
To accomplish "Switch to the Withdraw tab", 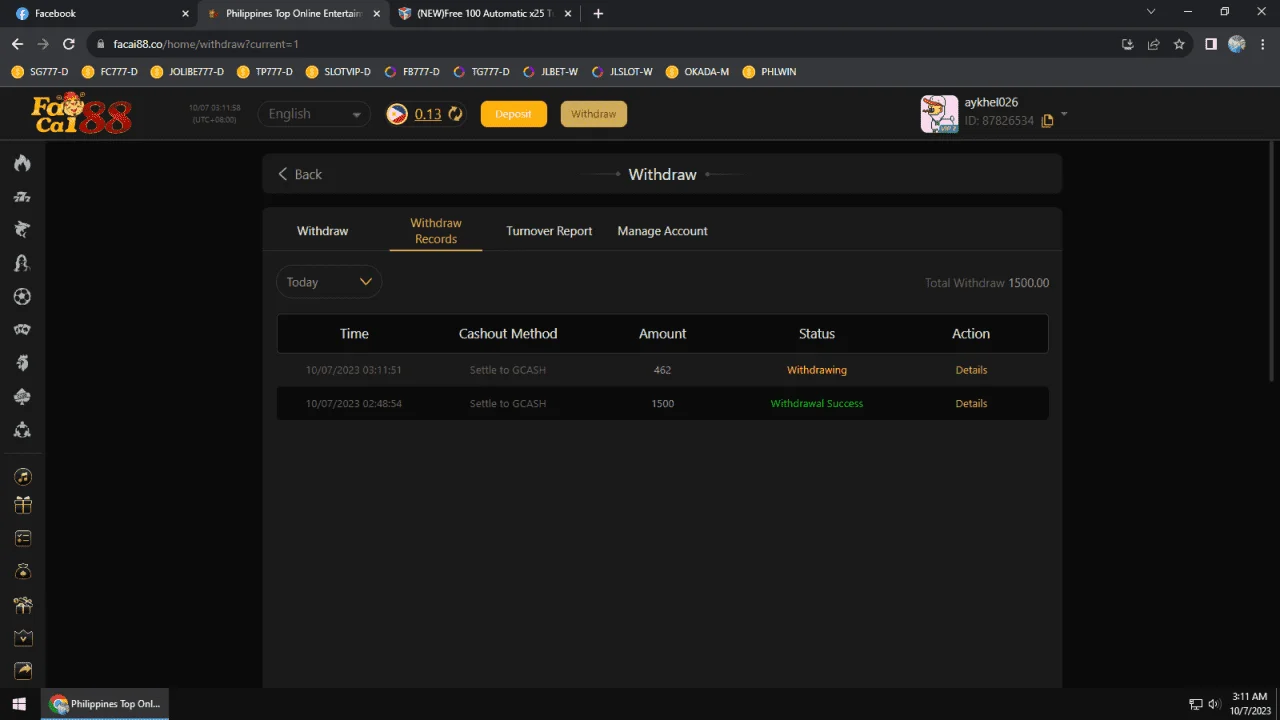I will coord(322,231).
